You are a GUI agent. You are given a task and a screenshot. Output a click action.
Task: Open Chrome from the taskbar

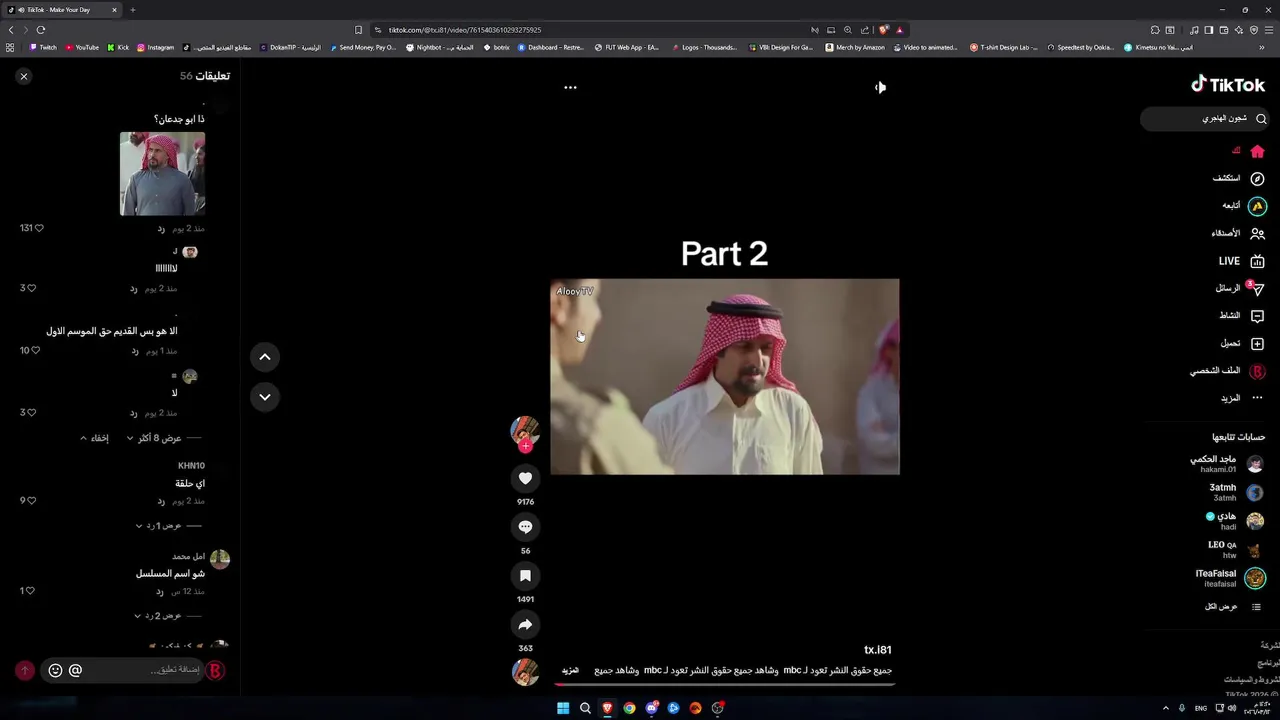629,708
